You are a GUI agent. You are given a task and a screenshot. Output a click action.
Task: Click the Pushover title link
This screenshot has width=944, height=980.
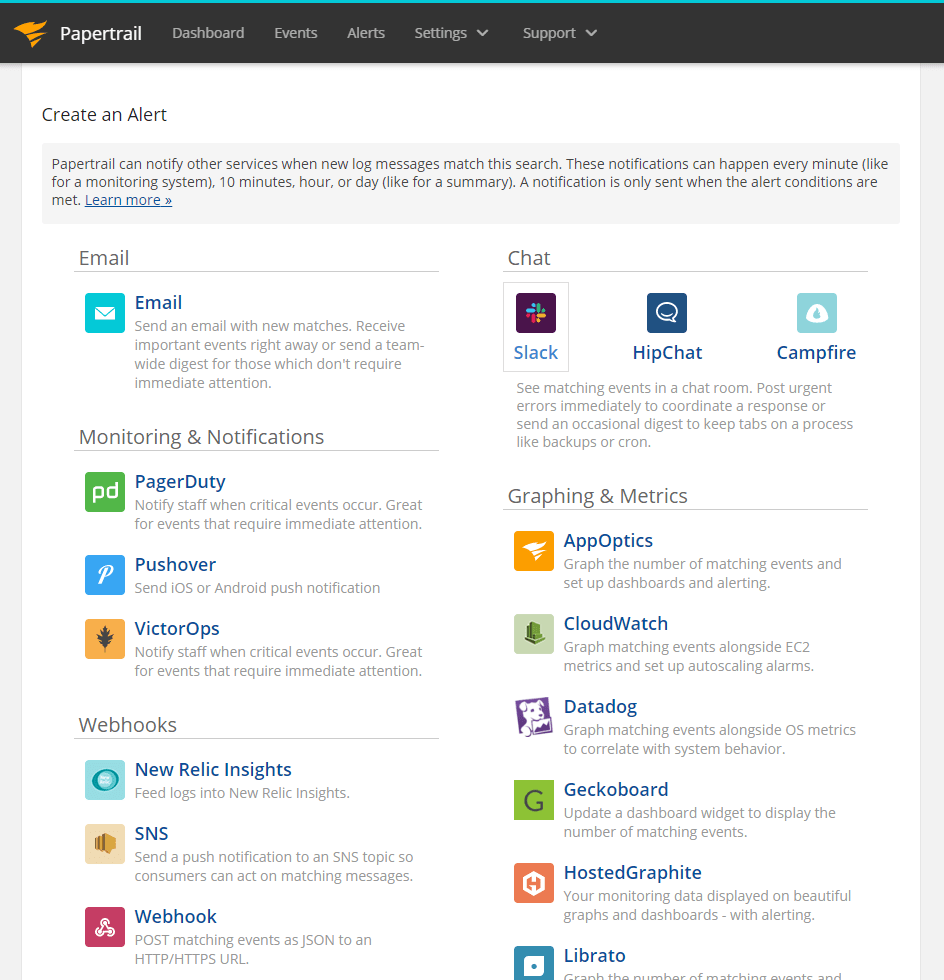pos(175,564)
